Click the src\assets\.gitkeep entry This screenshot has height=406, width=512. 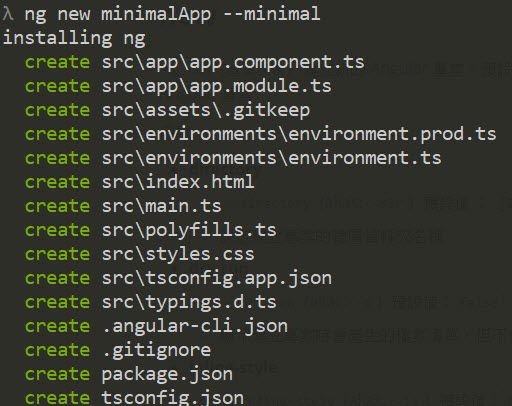pyautogui.click(x=206, y=111)
